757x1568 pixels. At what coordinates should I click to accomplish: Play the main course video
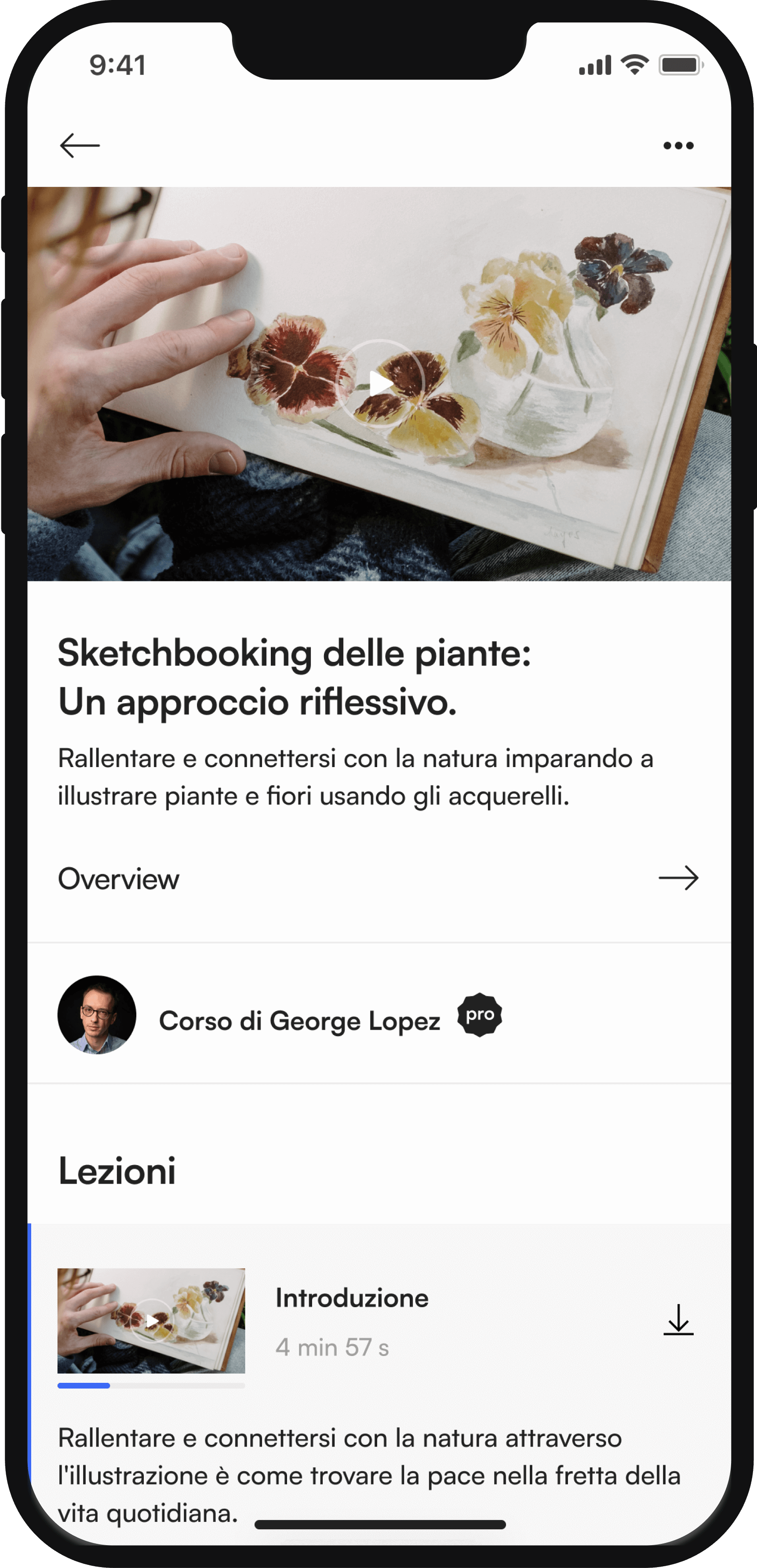point(380,384)
